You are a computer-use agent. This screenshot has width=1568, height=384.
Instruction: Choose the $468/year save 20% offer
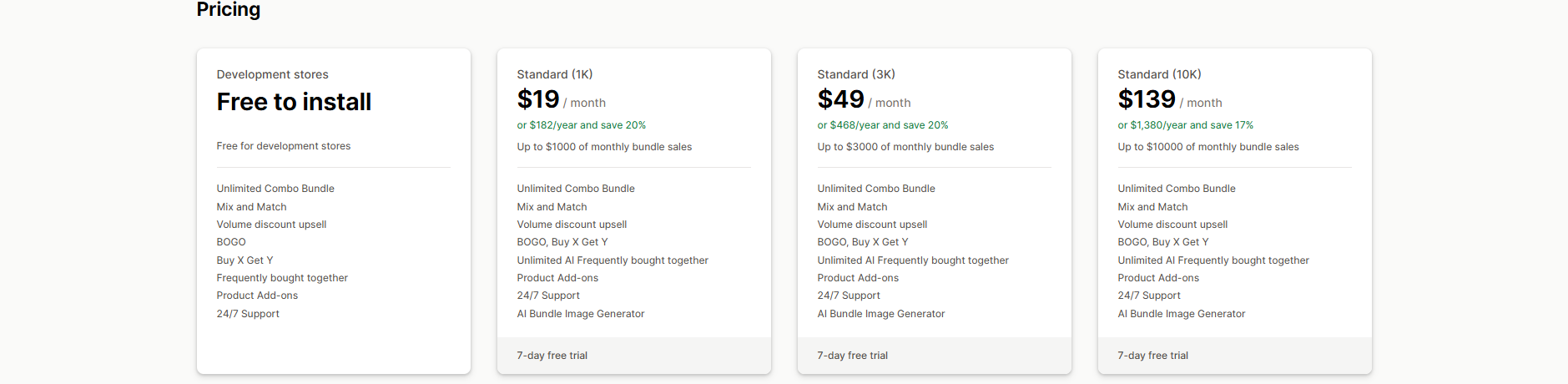882,125
